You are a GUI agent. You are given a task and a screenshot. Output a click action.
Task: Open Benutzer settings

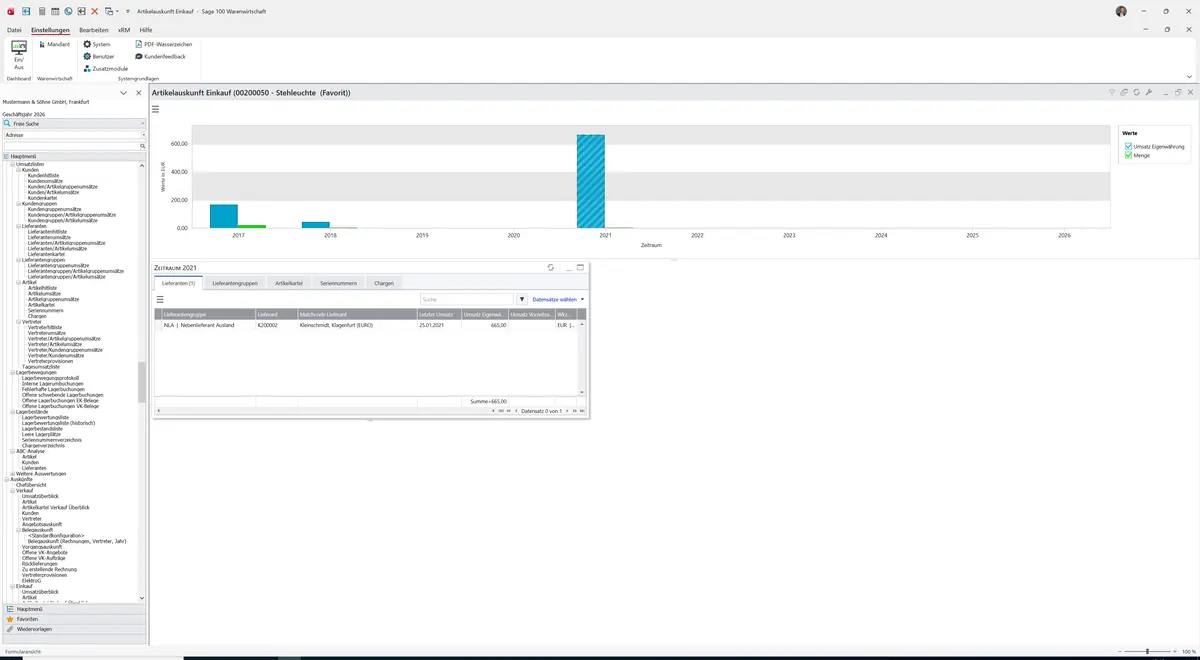[x=99, y=56]
